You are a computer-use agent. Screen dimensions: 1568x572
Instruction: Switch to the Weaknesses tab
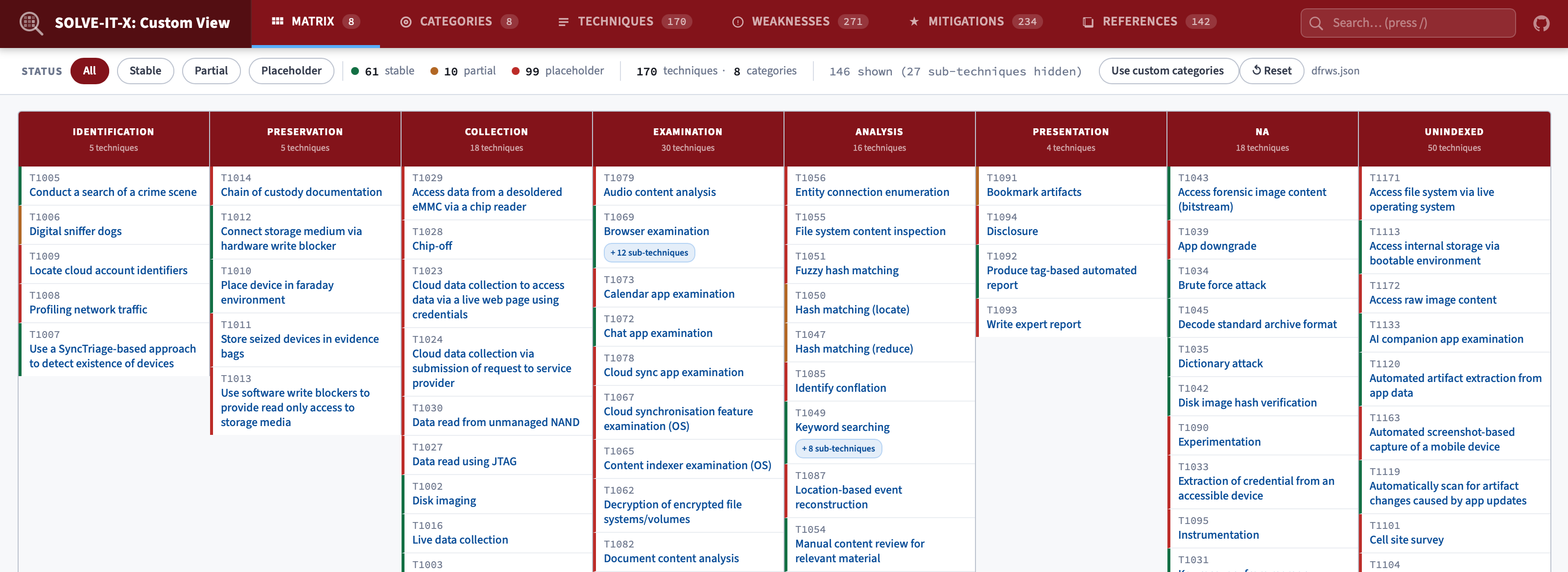click(x=790, y=22)
